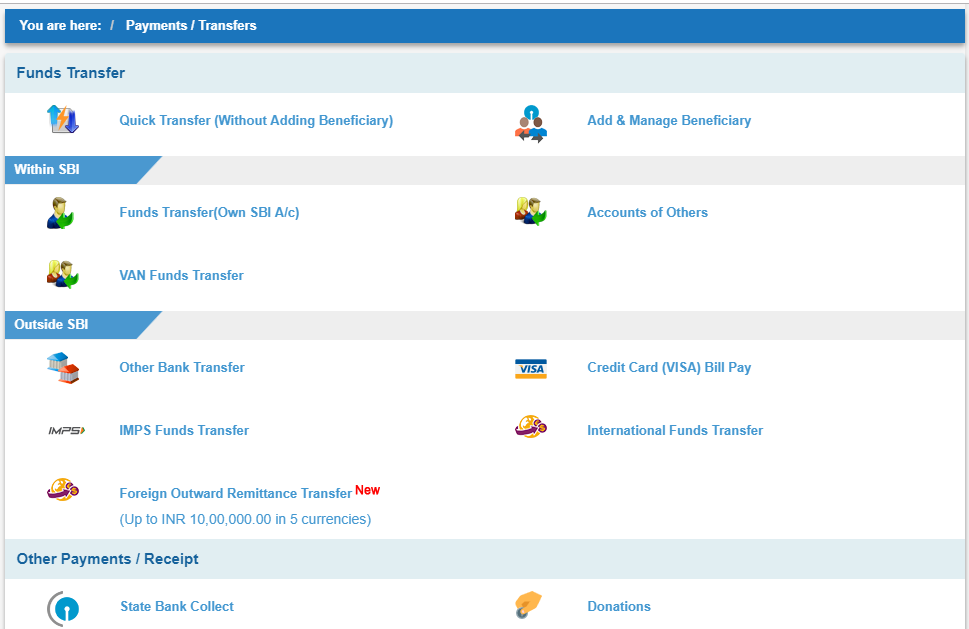Screen dimensions: 969x629
Task: Click the VAN Funds Transfer icon
Action: click(62, 274)
